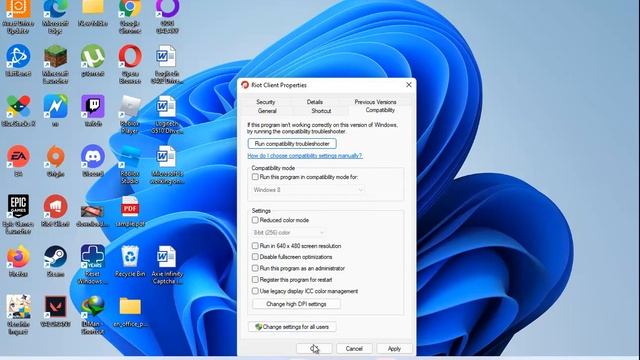Screen dimensions: 640x360
Task: Confirm the dialog with the OK button
Action: point(314,349)
